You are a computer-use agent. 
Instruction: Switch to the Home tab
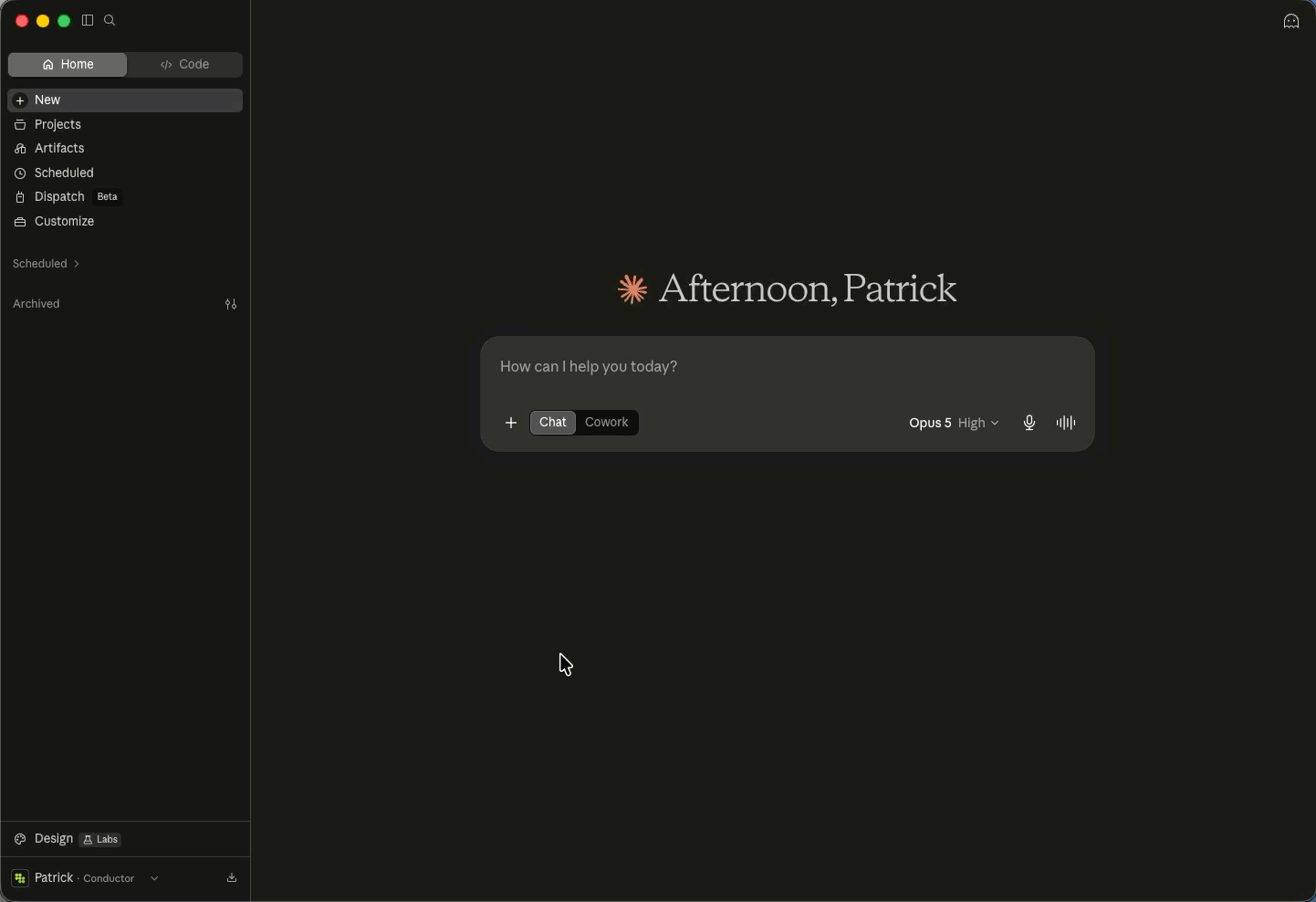pos(68,65)
